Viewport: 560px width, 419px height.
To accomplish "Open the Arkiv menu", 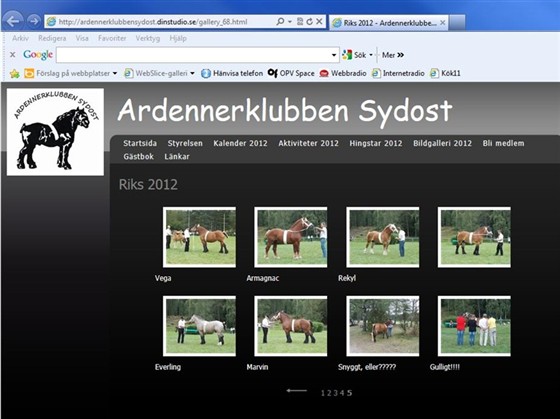I will 20,38.
